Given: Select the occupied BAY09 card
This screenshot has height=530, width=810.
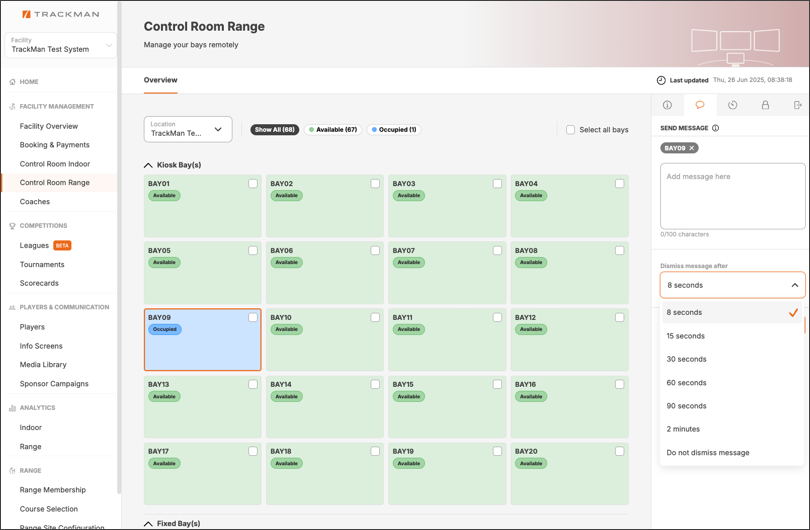Looking at the screenshot, I should (202, 340).
